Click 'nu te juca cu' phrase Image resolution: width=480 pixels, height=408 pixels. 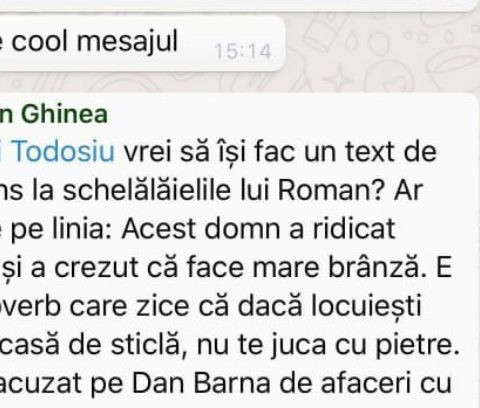[282, 345]
